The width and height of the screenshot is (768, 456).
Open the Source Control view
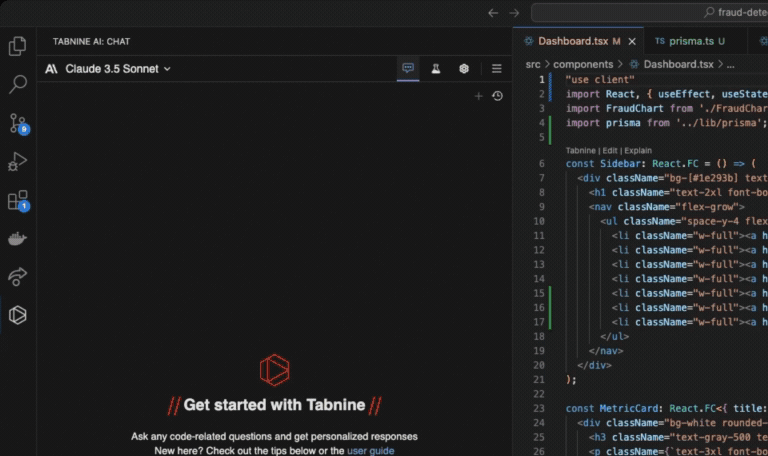[17, 123]
